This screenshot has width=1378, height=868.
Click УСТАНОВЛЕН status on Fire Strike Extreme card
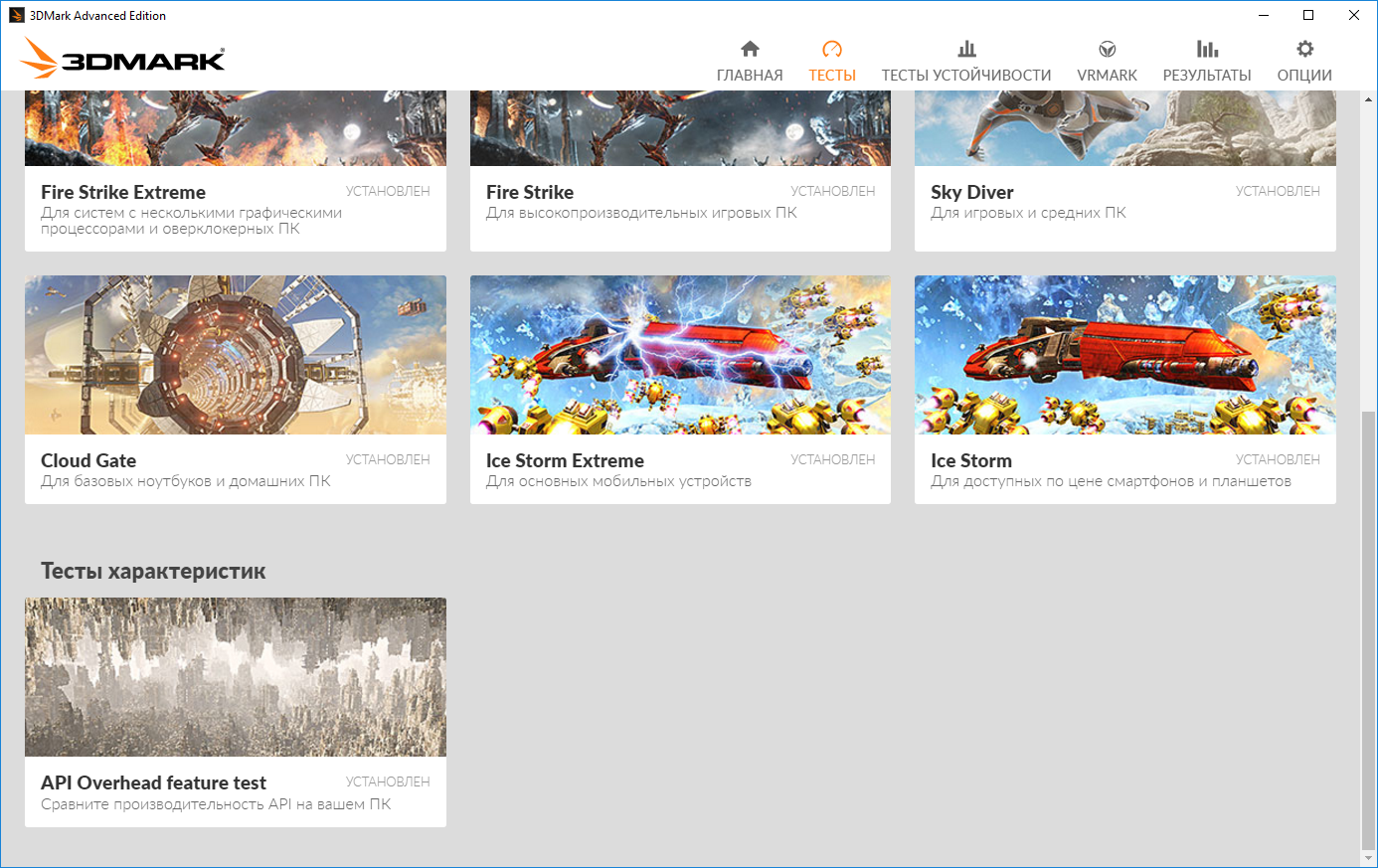point(388,191)
